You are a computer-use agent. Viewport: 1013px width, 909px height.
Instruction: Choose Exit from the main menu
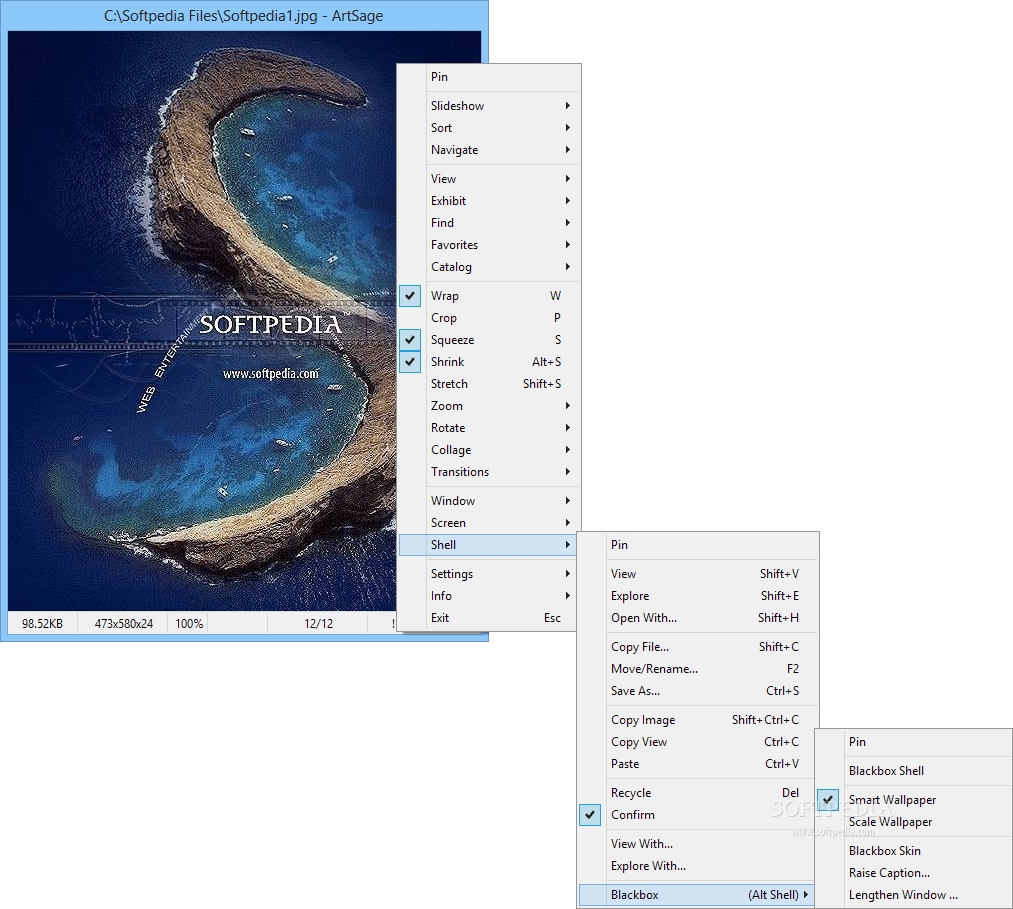pos(488,618)
